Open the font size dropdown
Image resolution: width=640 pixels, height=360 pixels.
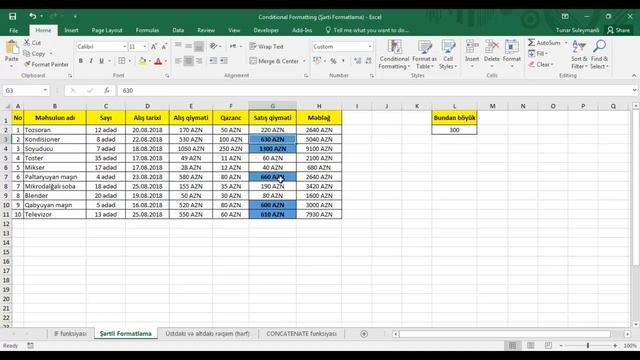[144, 47]
